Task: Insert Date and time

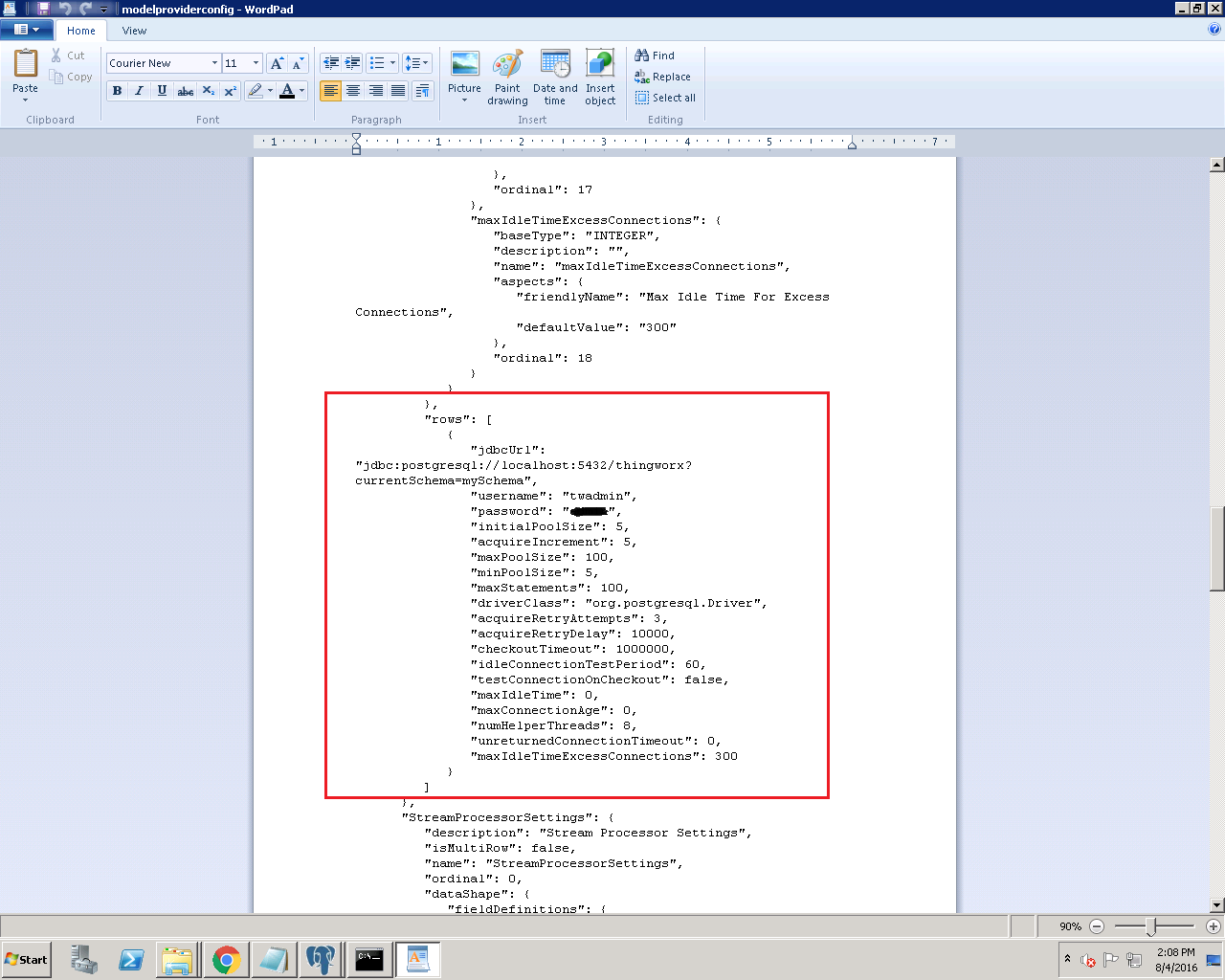Action: [x=555, y=78]
